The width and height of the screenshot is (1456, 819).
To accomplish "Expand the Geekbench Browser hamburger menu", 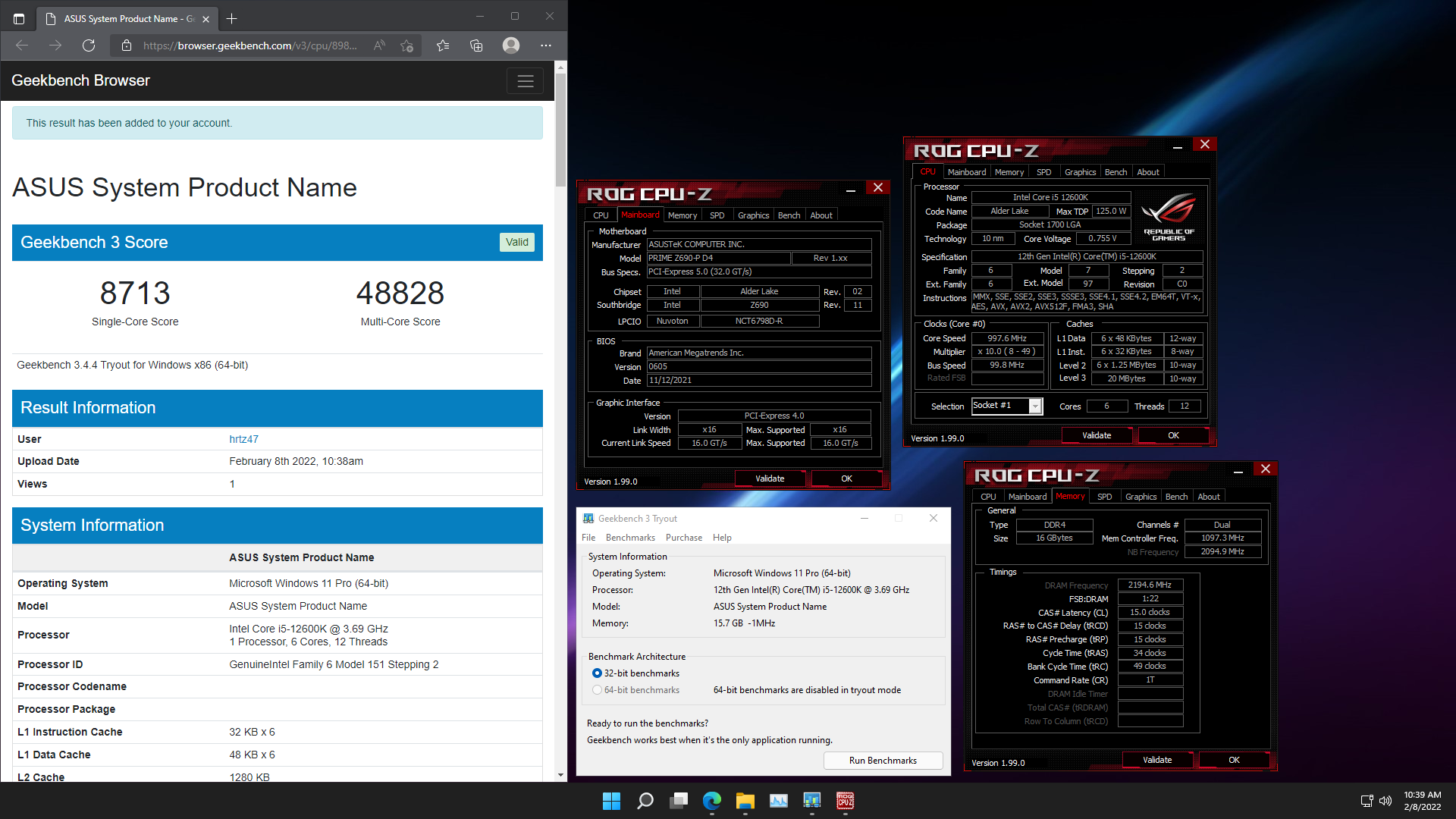I will coord(525,81).
